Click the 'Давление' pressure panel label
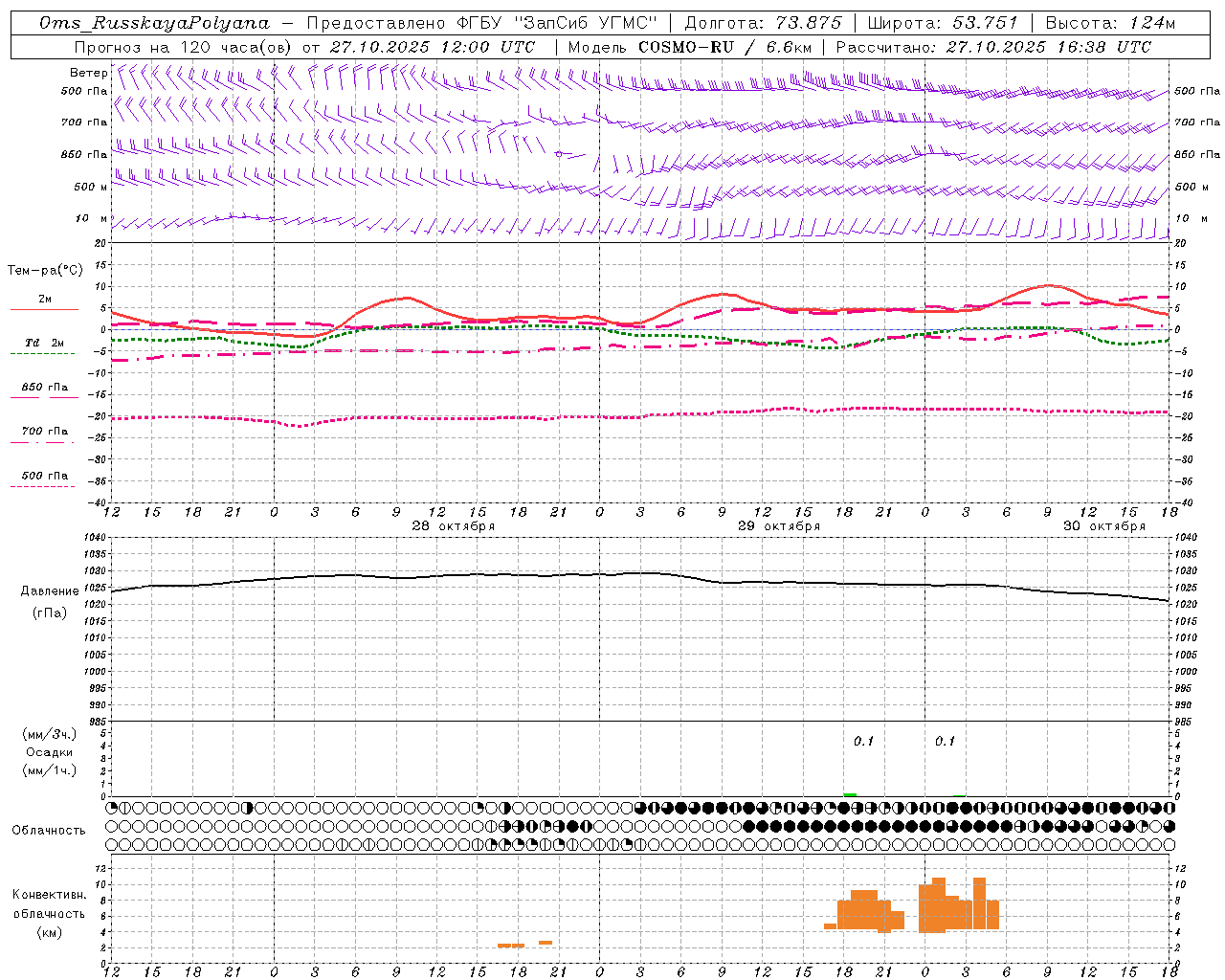This screenshot has width=1225, height=980. 50,591
